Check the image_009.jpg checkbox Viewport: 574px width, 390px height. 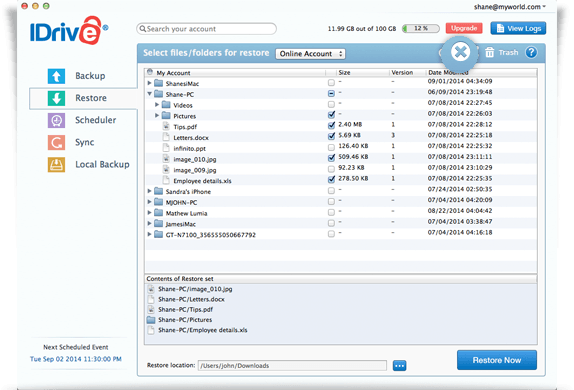point(331,169)
